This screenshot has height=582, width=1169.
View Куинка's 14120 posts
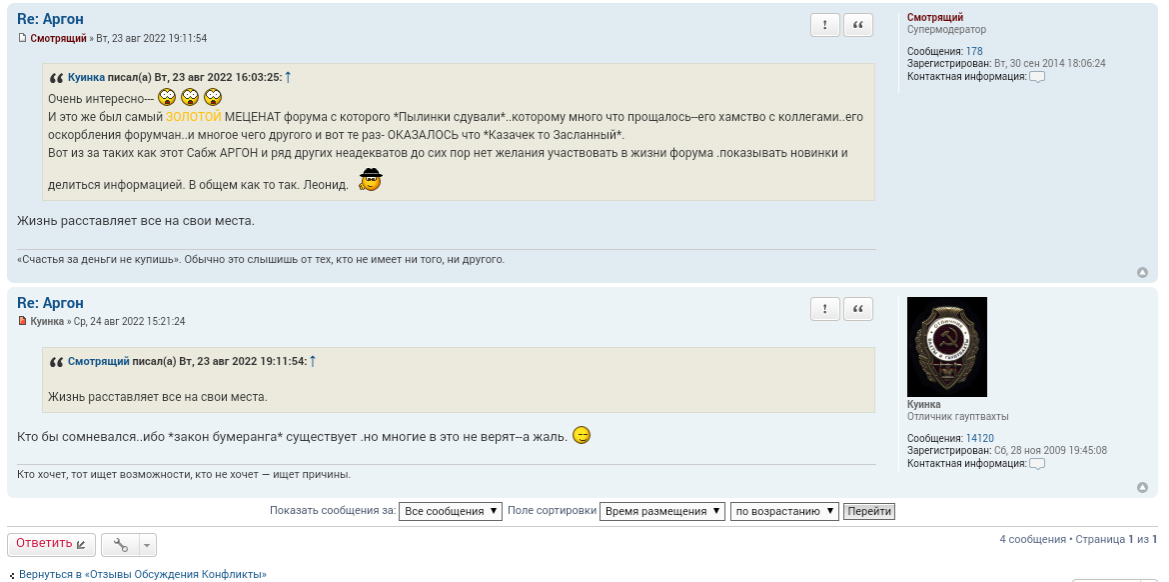980,438
